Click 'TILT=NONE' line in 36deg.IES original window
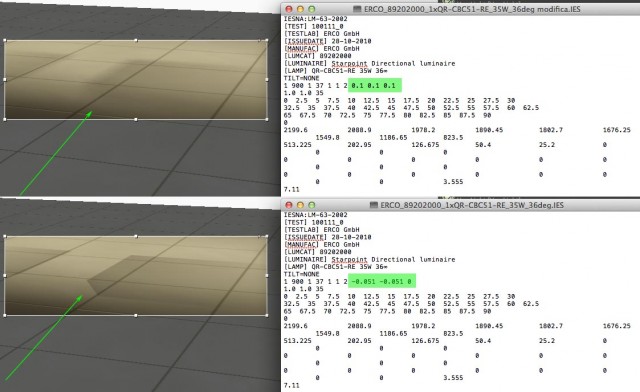640x392 pixels. click(302, 274)
